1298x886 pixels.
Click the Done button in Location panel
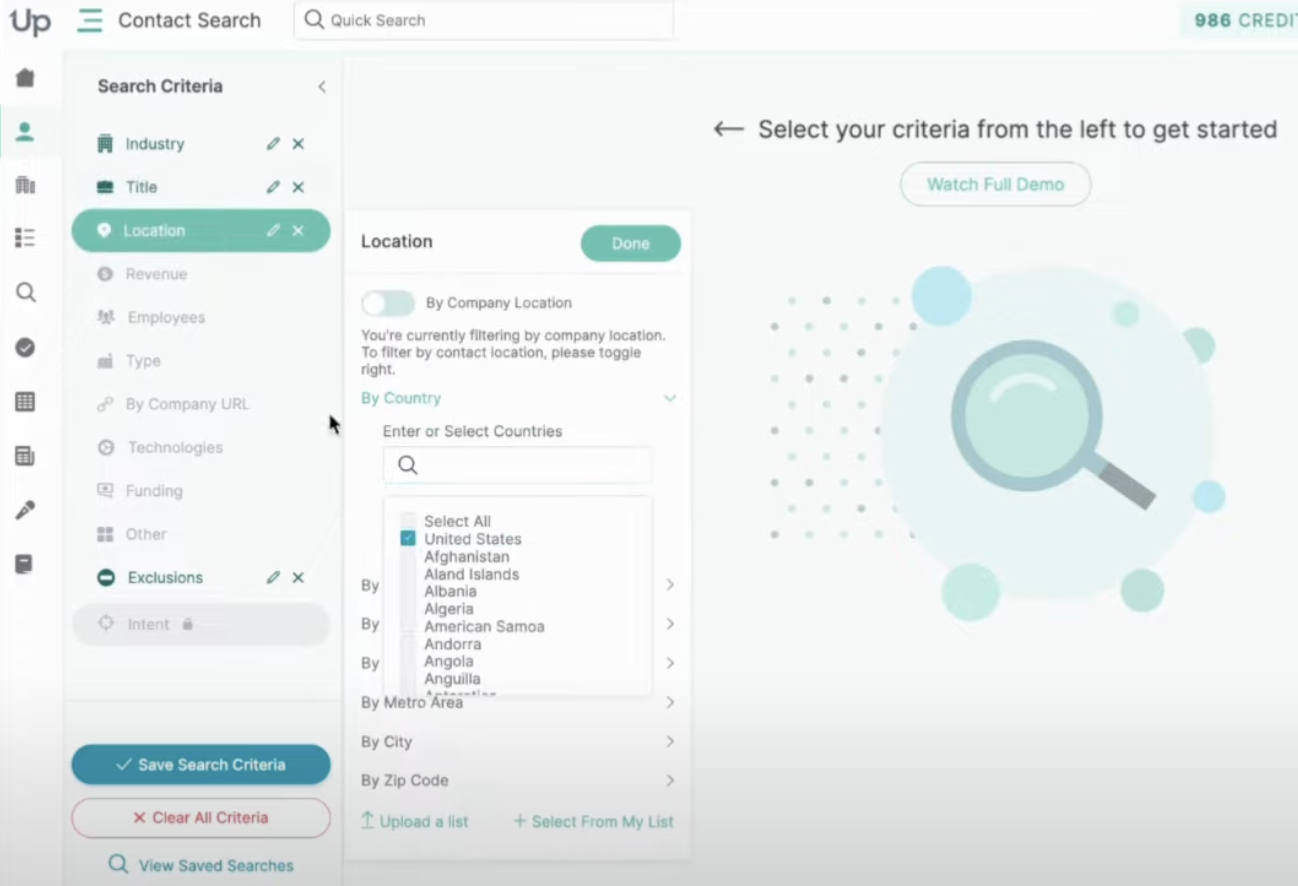[x=631, y=243]
